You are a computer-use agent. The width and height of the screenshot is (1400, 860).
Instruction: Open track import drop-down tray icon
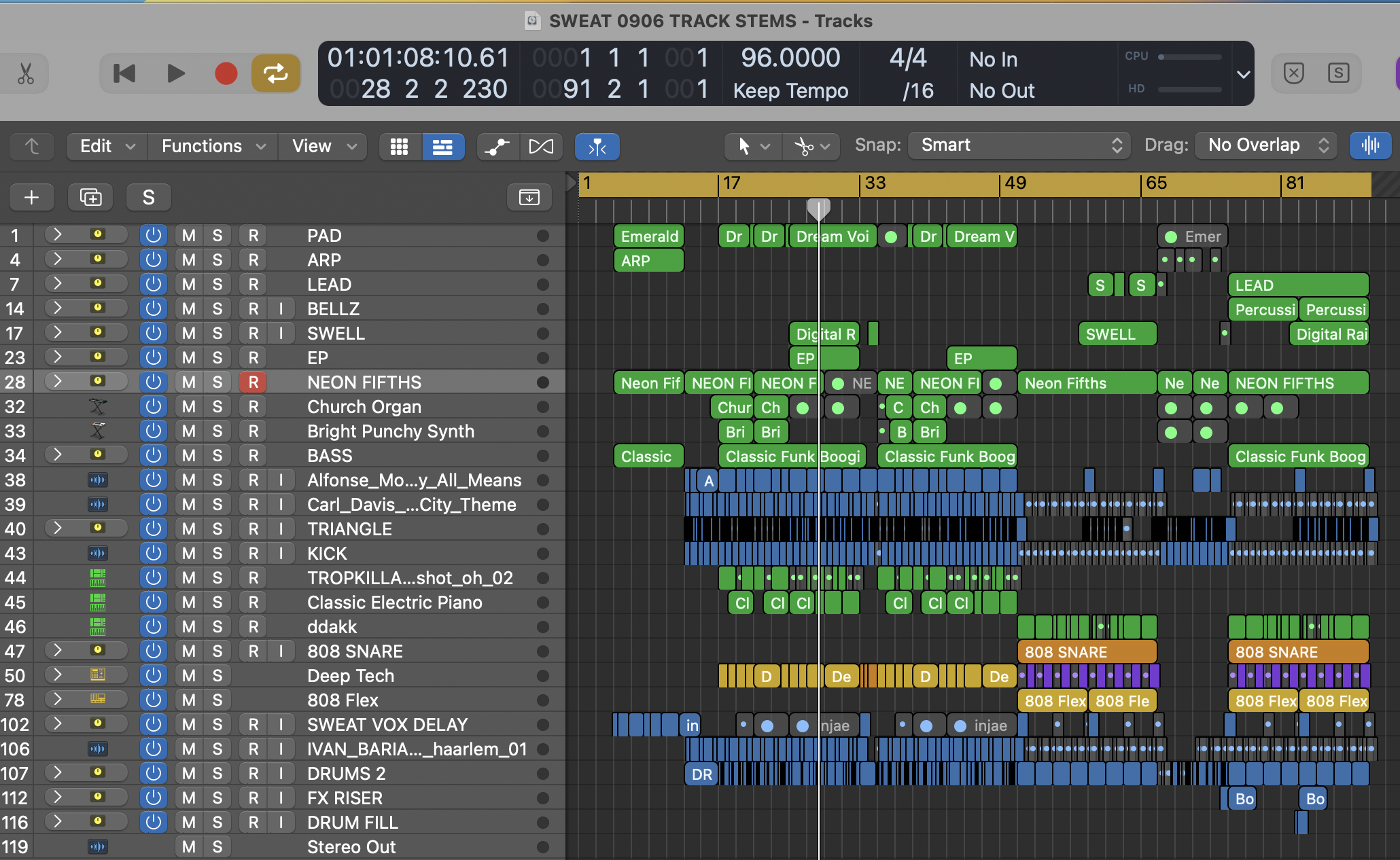point(529,197)
